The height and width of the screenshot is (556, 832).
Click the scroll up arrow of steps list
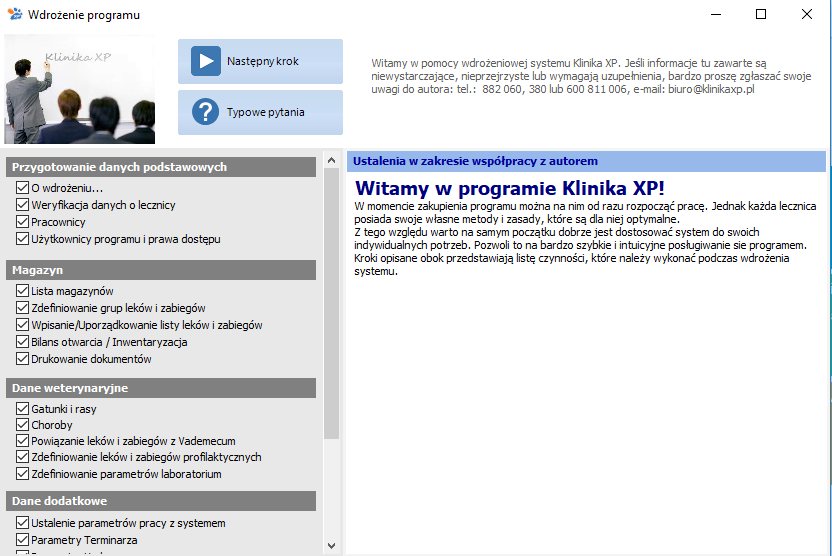click(332, 160)
